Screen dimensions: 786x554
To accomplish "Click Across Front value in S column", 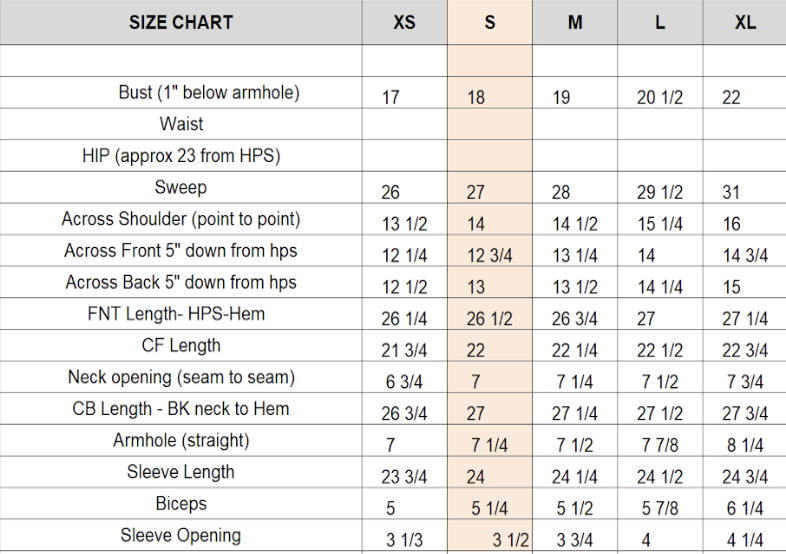I will [490, 256].
